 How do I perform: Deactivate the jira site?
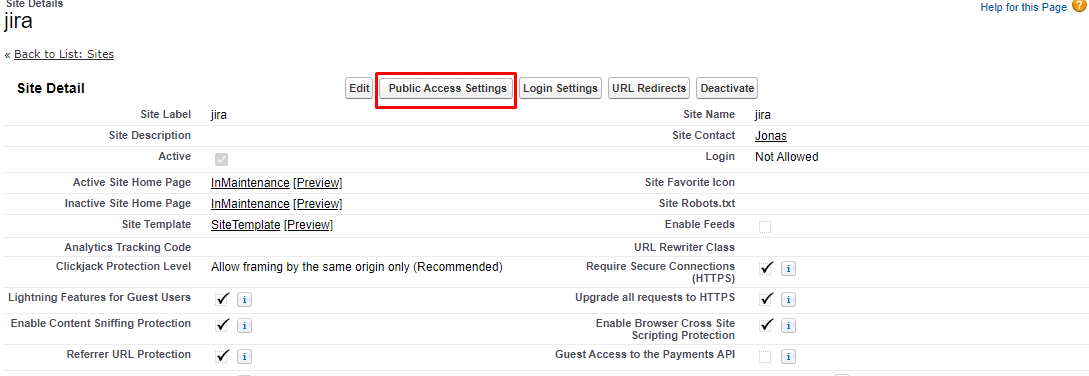click(727, 88)
